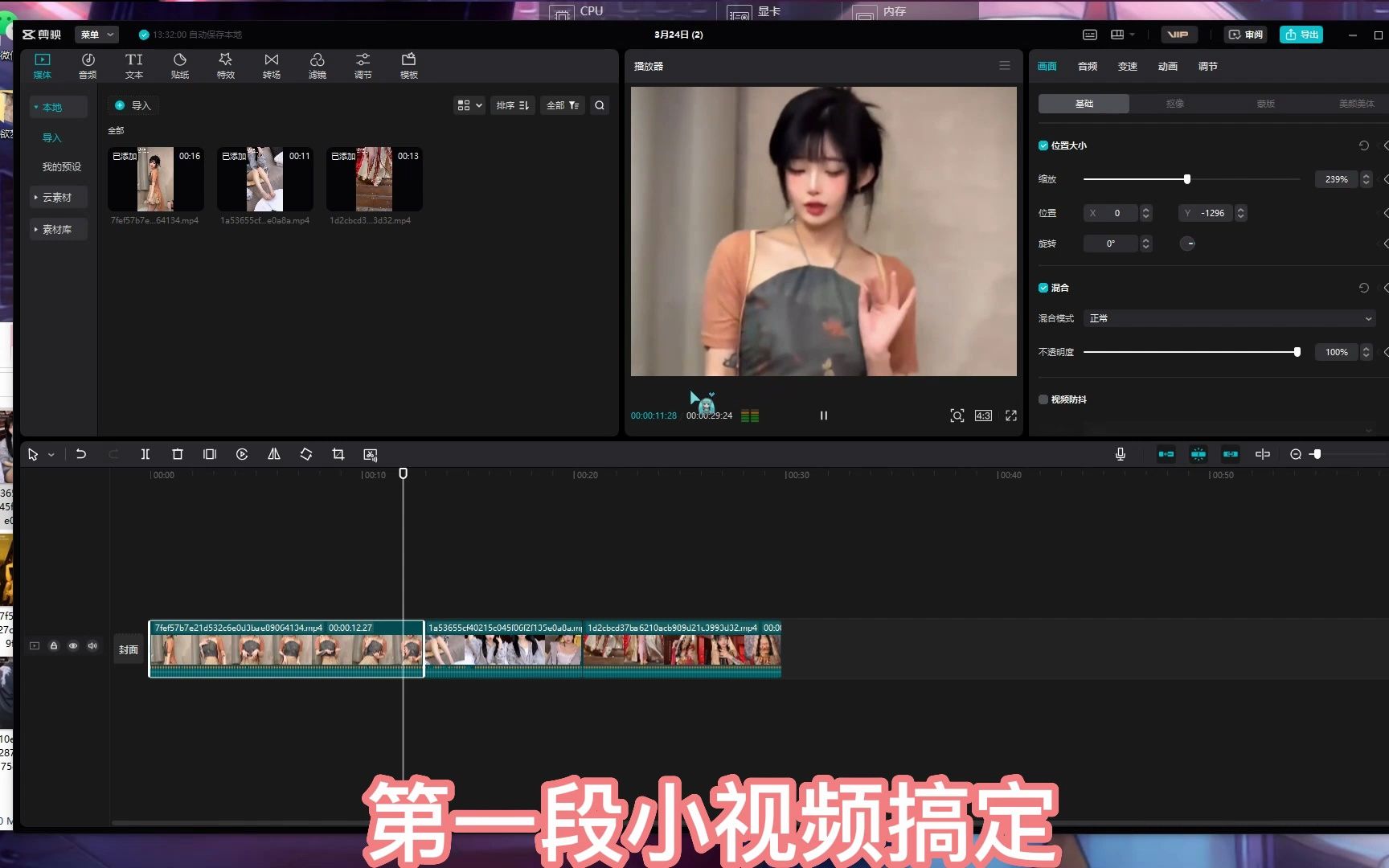
Task: Open the 特效 (Effects) panel
Action: coord(225,64)
